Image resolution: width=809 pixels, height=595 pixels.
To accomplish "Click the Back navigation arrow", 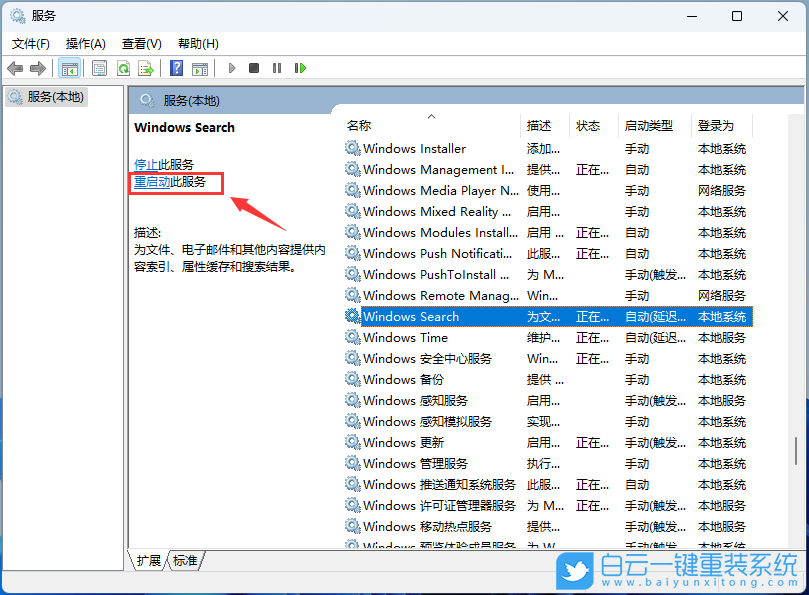I will coord(15,68).
